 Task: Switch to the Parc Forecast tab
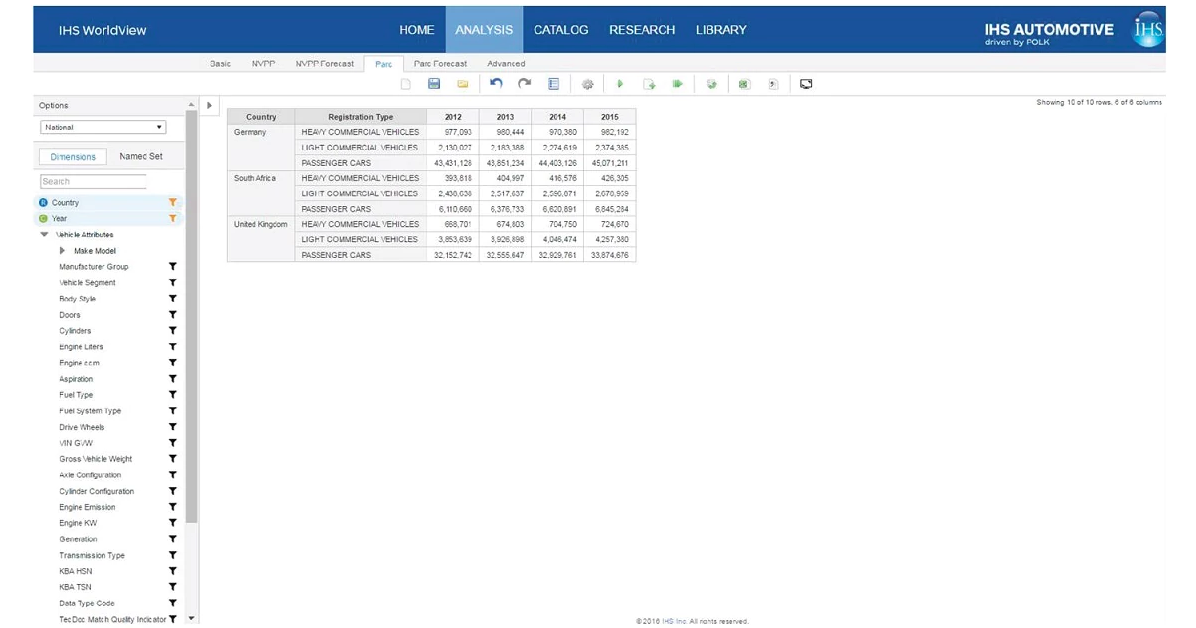coord(440,64)
